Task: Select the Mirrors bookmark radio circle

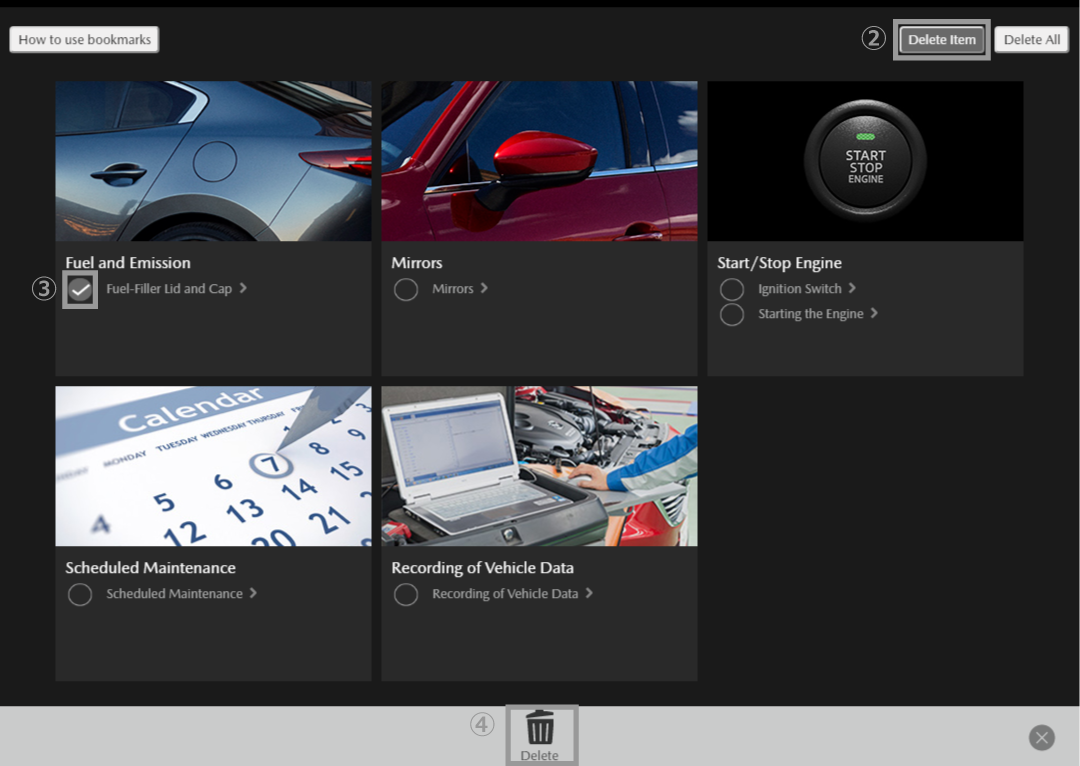Action: pyautogui.click(x=406, y=290)
